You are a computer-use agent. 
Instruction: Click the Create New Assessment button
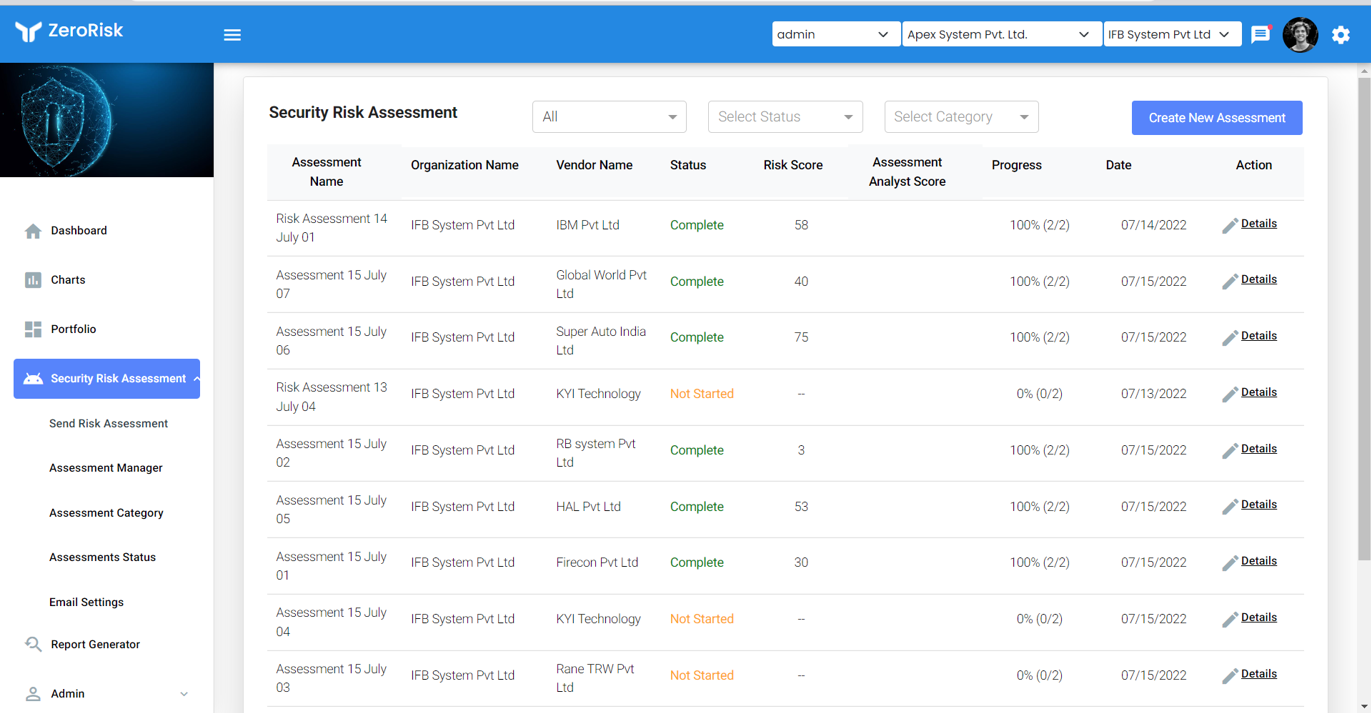click(x=1217, y=118)
